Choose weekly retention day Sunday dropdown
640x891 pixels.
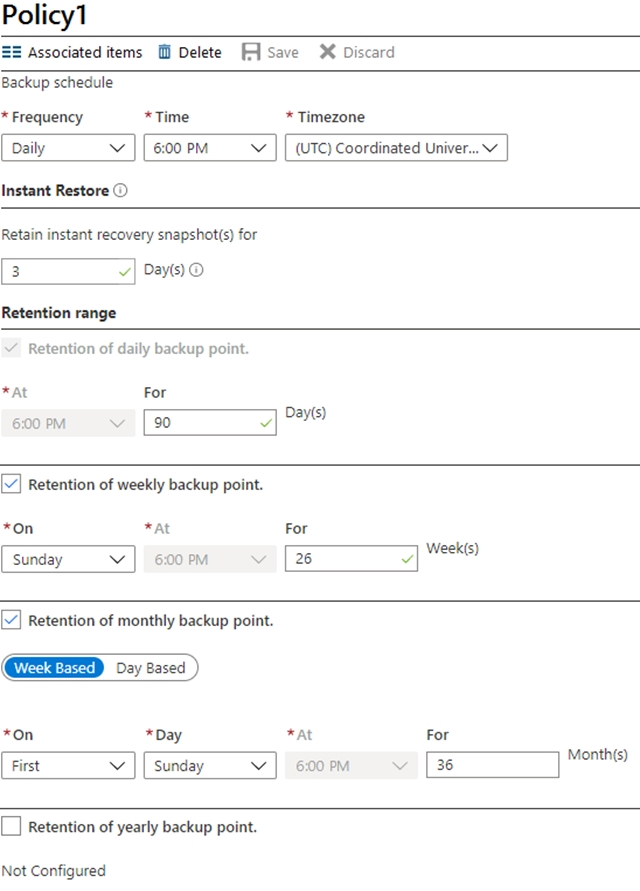click(68, 559)
